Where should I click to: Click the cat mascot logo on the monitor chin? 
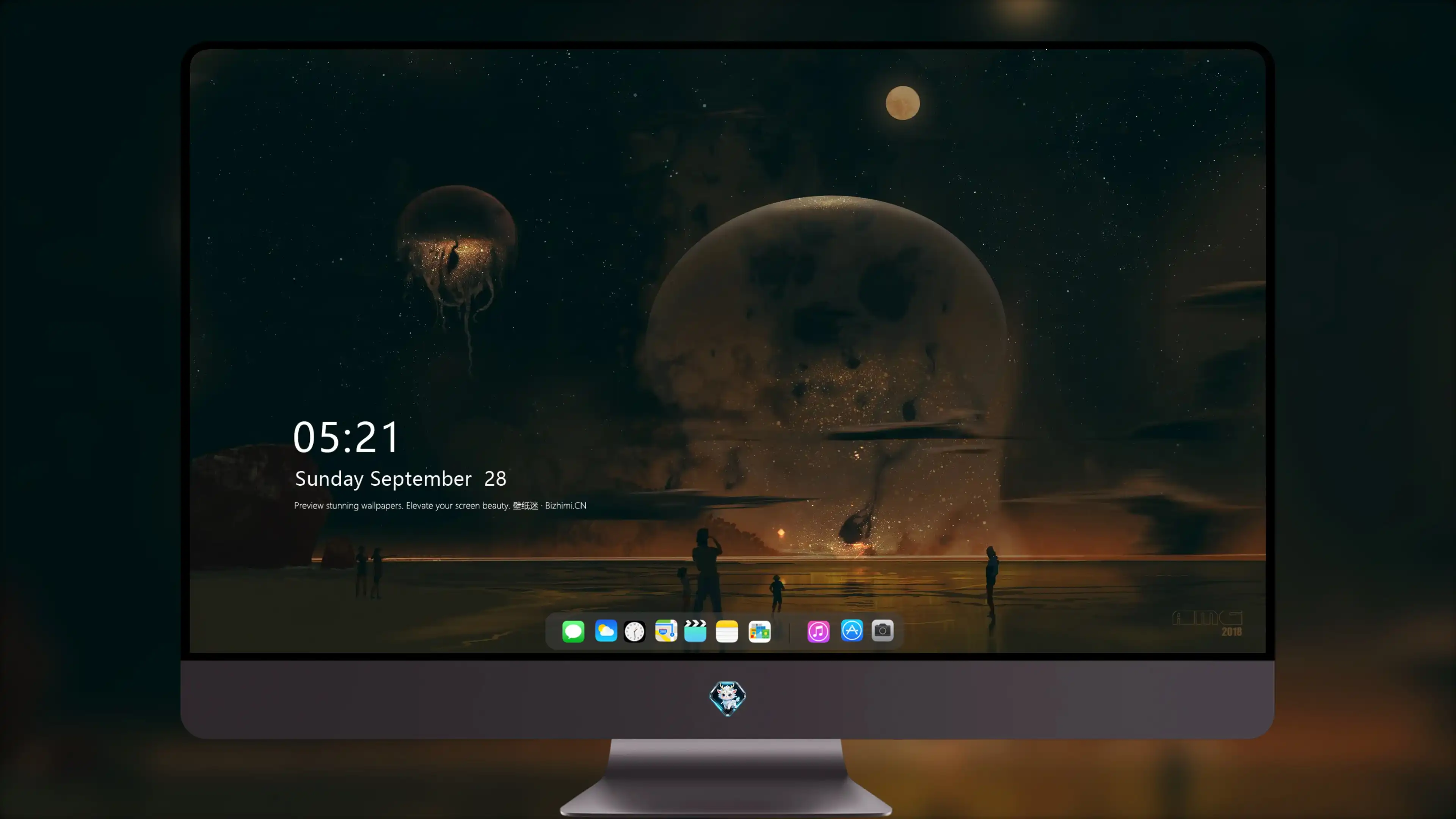pyautogui.click(x=728, y=698)
